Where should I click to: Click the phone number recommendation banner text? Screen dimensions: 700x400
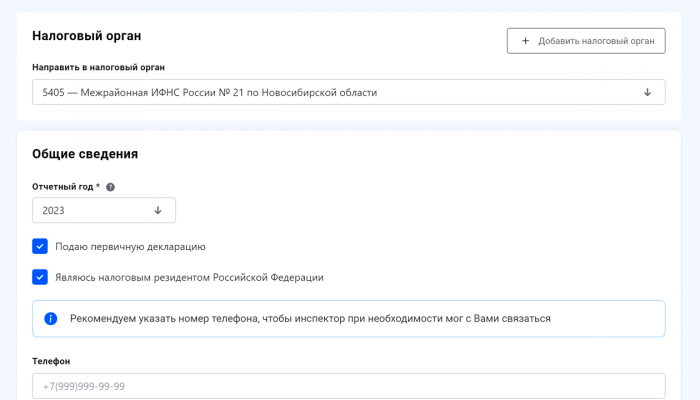click(310, 319)
